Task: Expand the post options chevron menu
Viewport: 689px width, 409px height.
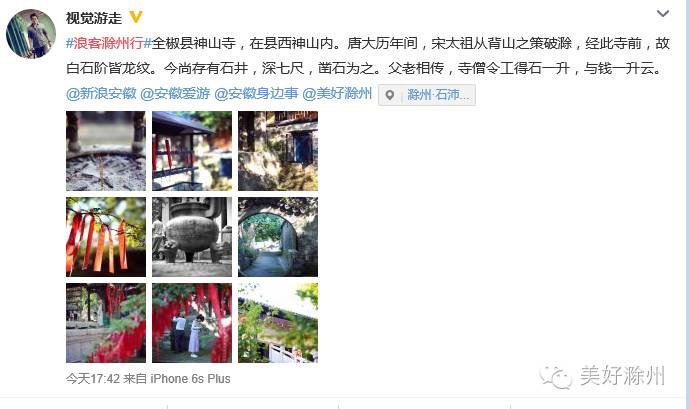Action: pyautogui.click(x=663, y=14)
